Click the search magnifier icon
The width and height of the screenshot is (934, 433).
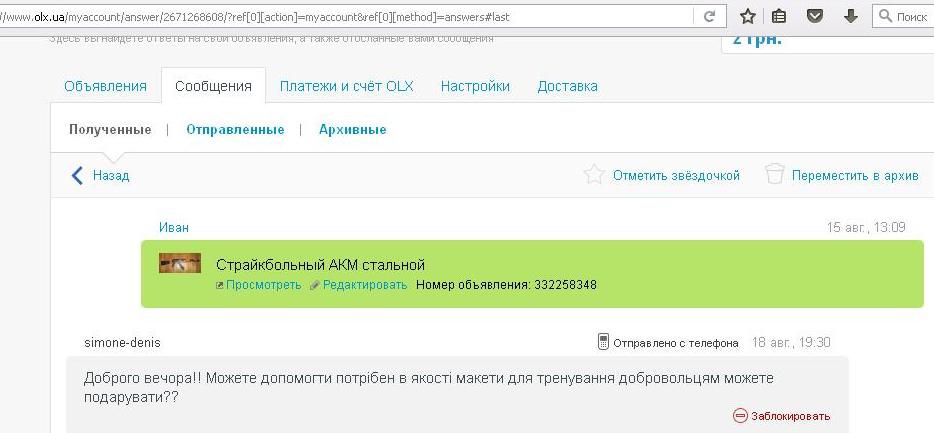pyautogui.click(x=886, y=16)
